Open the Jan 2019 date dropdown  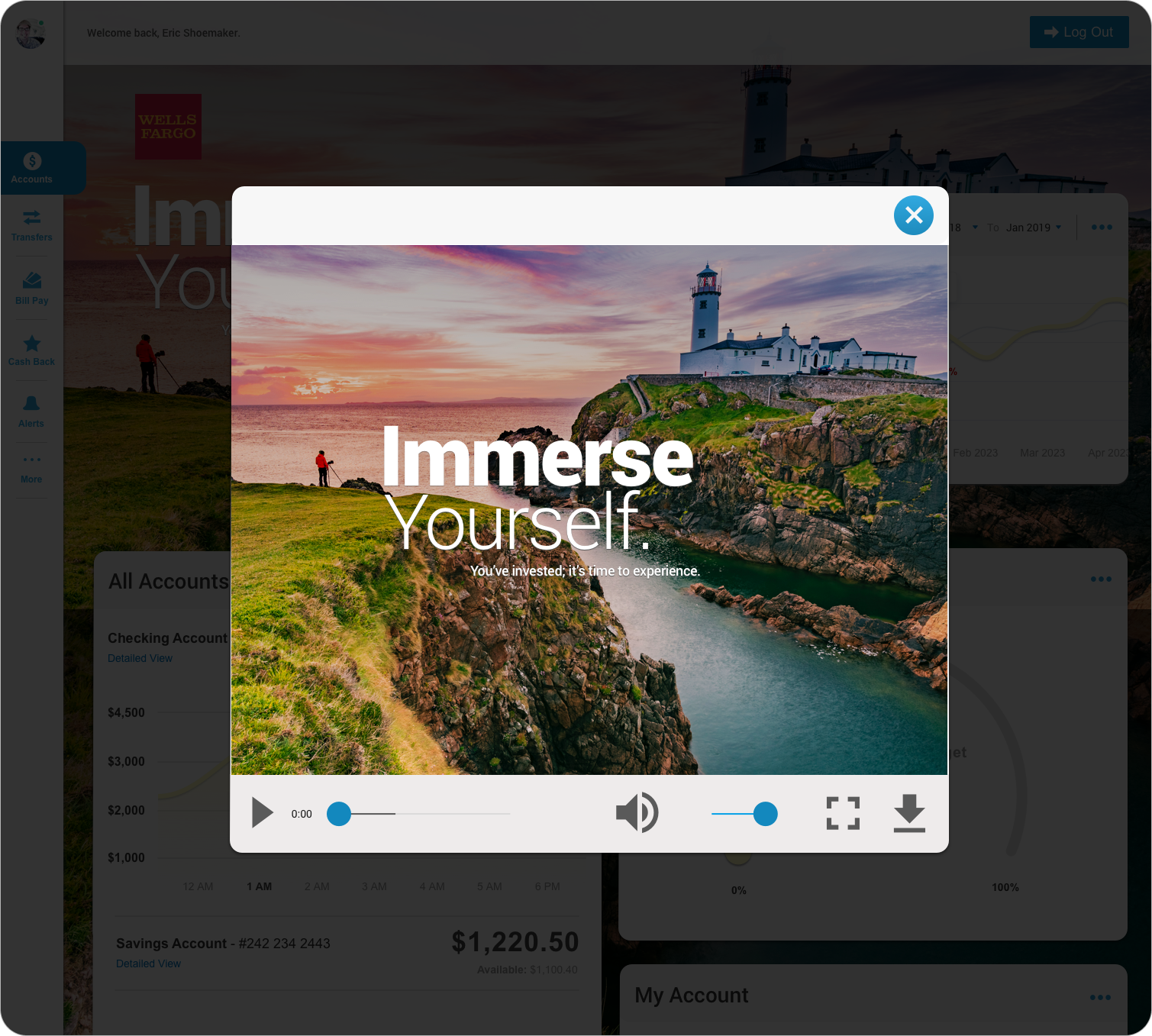(x=1034, y=228)
